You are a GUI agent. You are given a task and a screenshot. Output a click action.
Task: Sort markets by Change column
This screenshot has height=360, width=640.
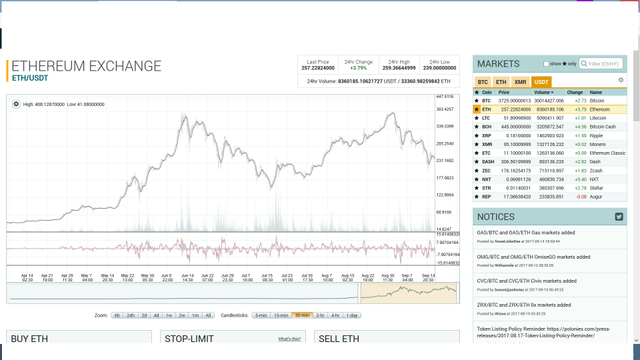pos(574,92)
